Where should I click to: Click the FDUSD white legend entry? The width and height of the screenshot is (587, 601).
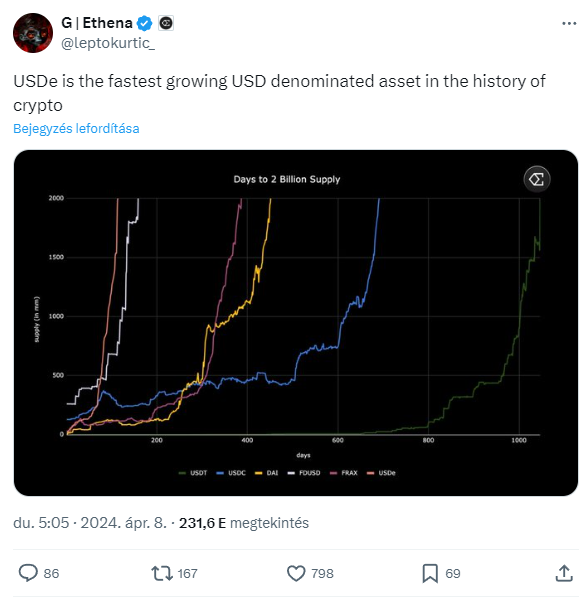click(x=304, y=473)
